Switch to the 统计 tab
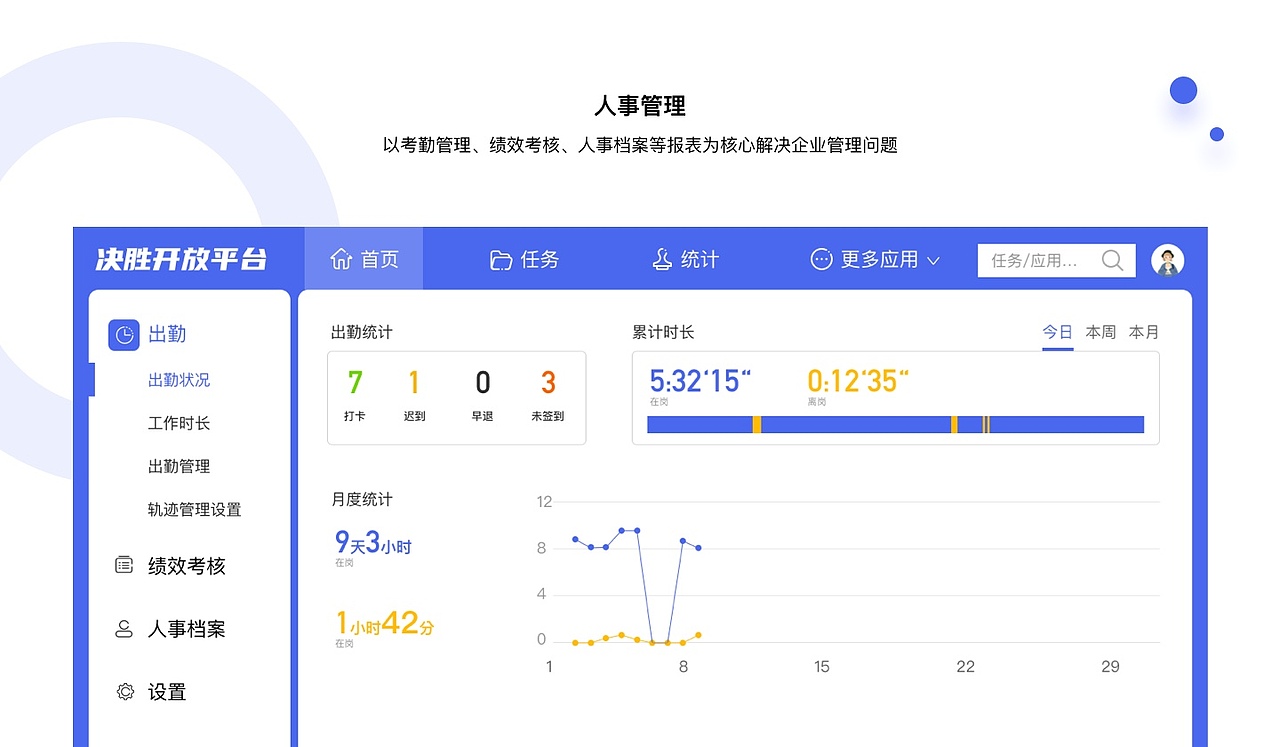Image resolution: width=1280 pixels, height=747 pixels. [686, 259]
